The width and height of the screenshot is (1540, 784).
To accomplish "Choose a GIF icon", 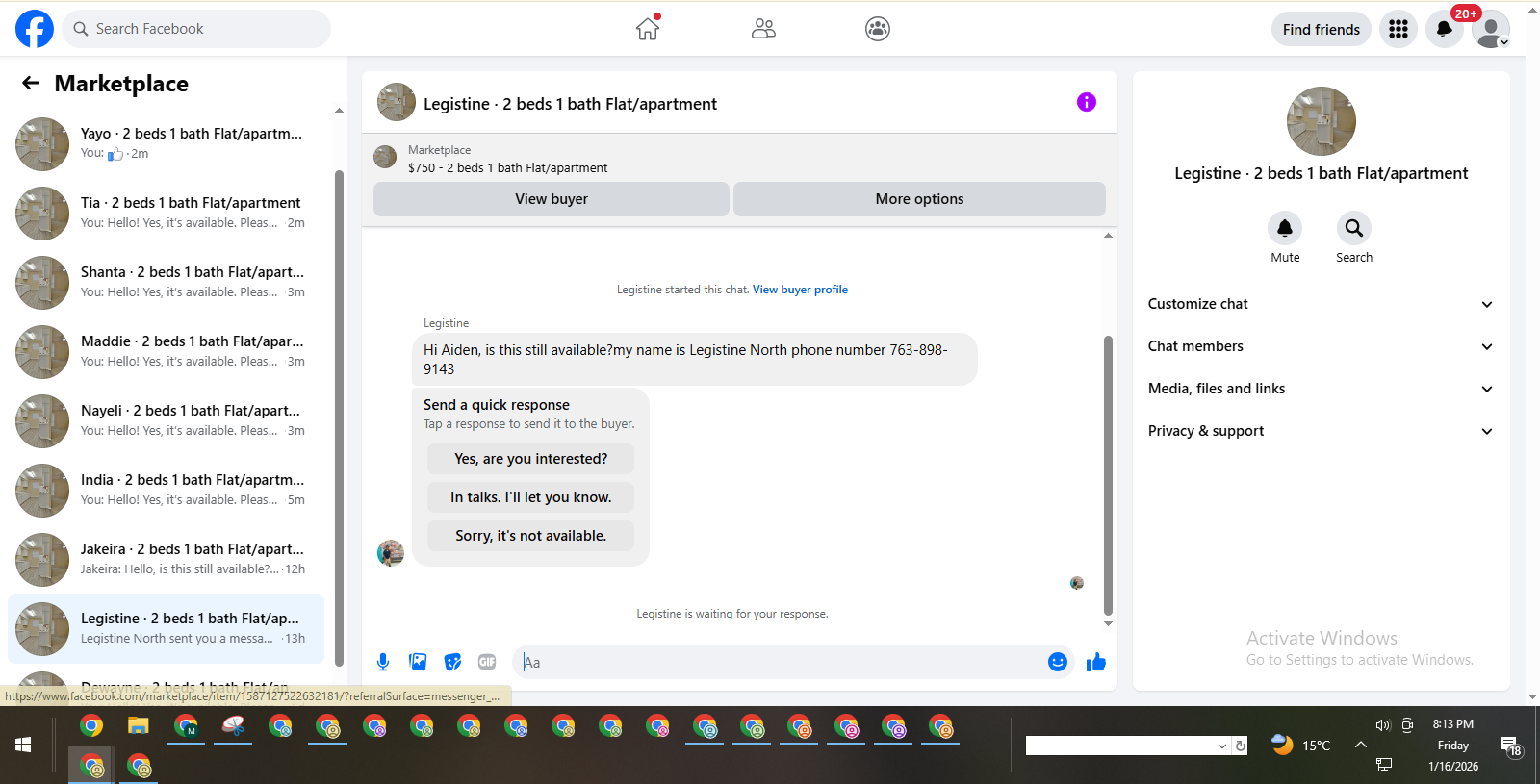I will click(x=487, y=662).
